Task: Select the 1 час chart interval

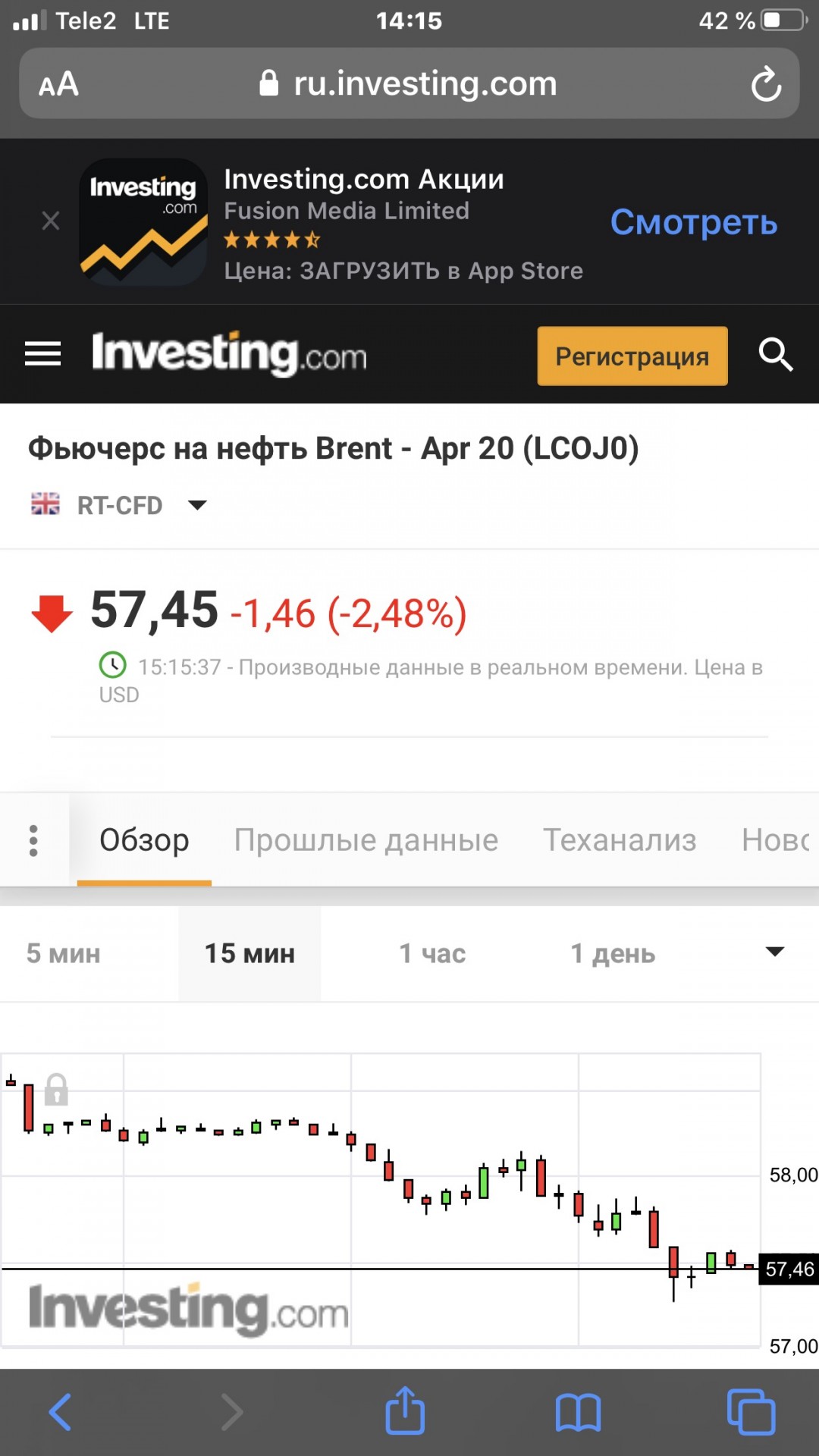Action: click(x=432, y=953)
